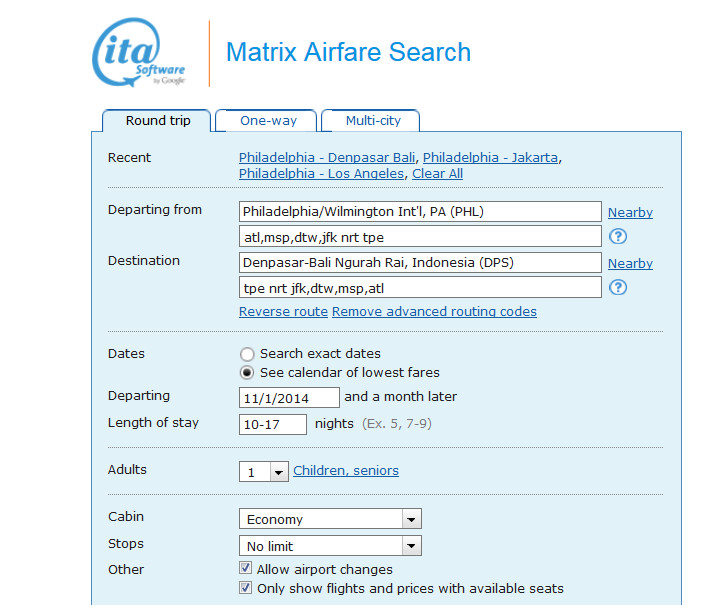Switch to the One-way tab
714x605 pixels.
click(x=268, y=121)
